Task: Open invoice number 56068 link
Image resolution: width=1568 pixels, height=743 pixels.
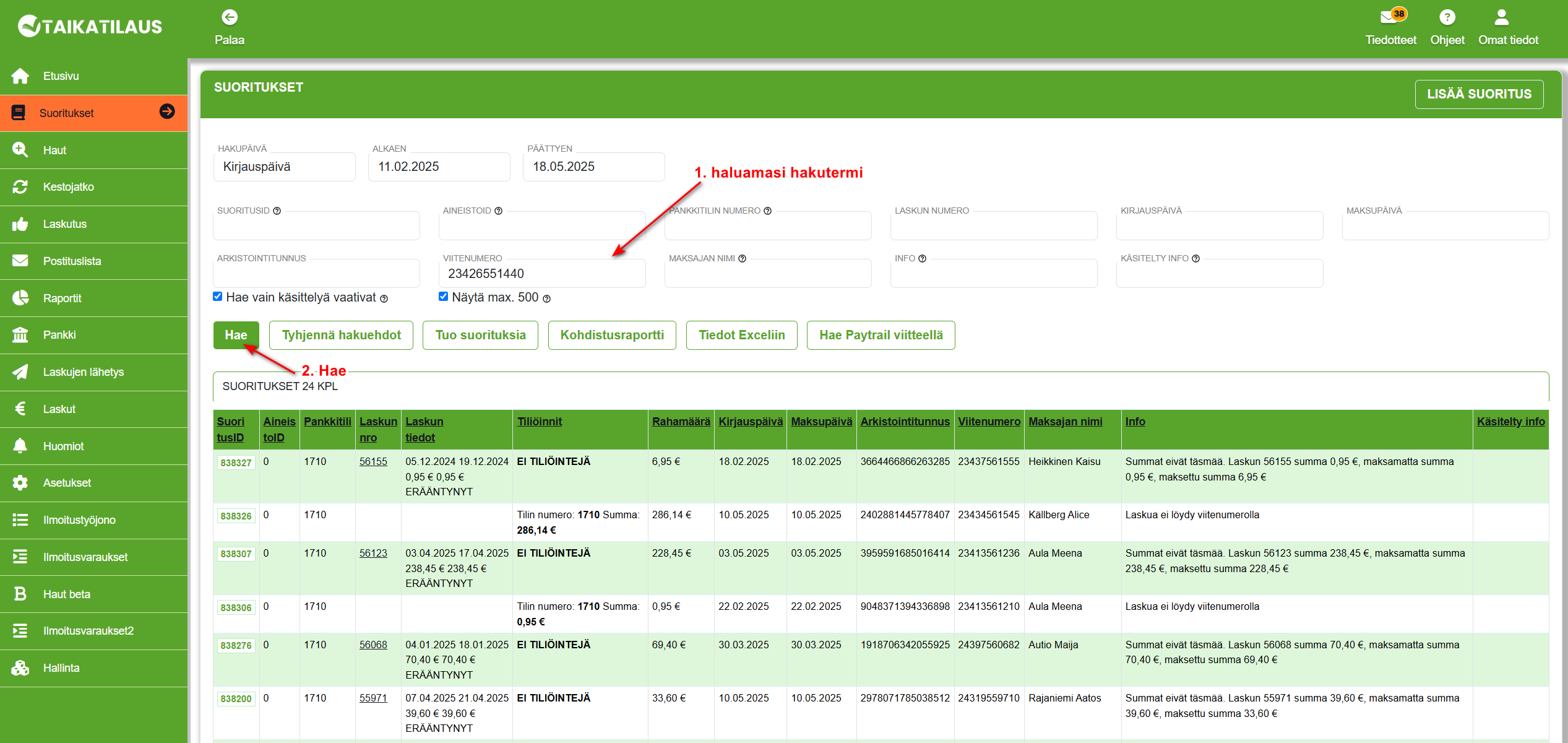Action: tap(373, 645)
